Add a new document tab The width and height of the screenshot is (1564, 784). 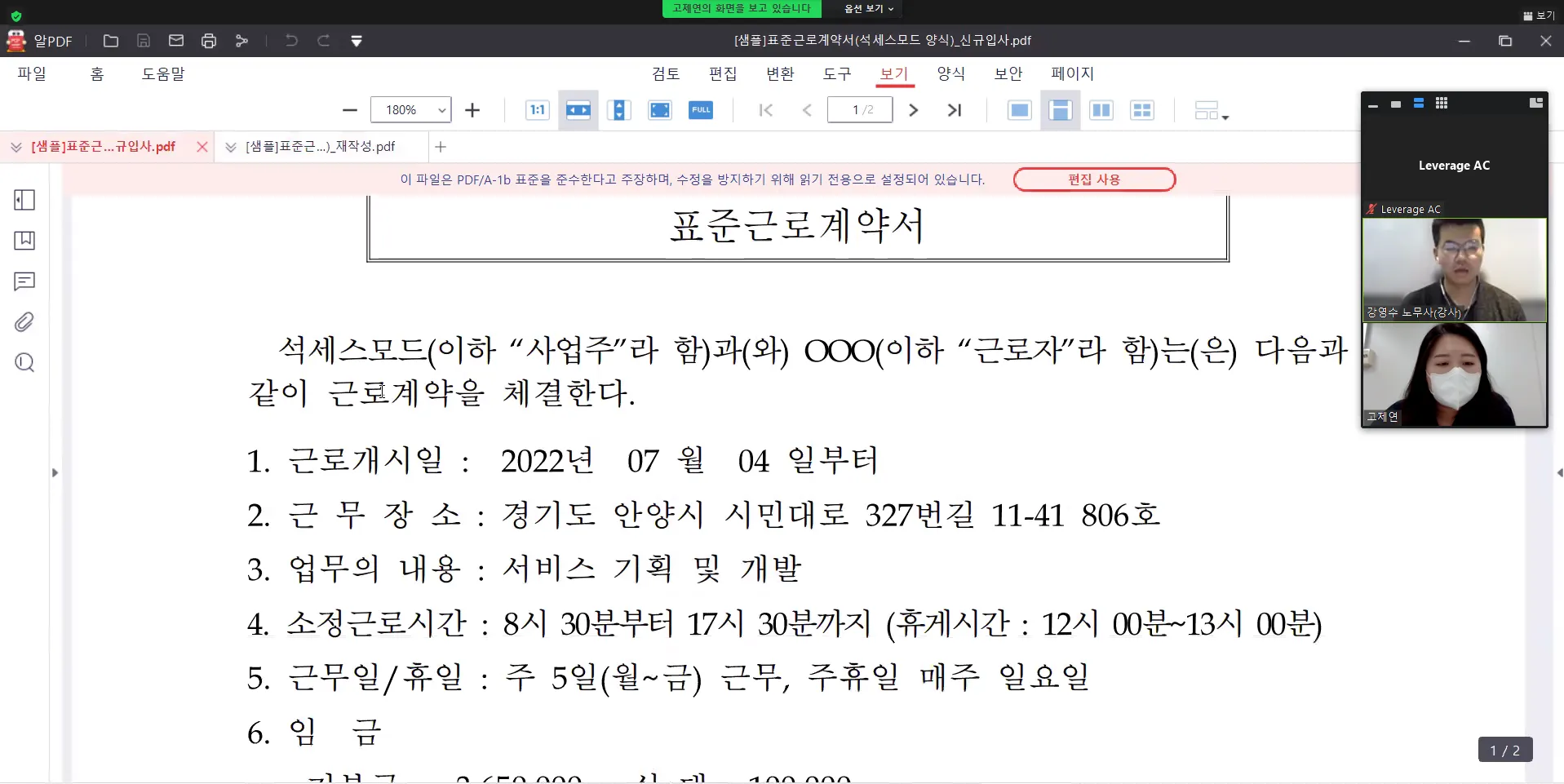point(441,147)
